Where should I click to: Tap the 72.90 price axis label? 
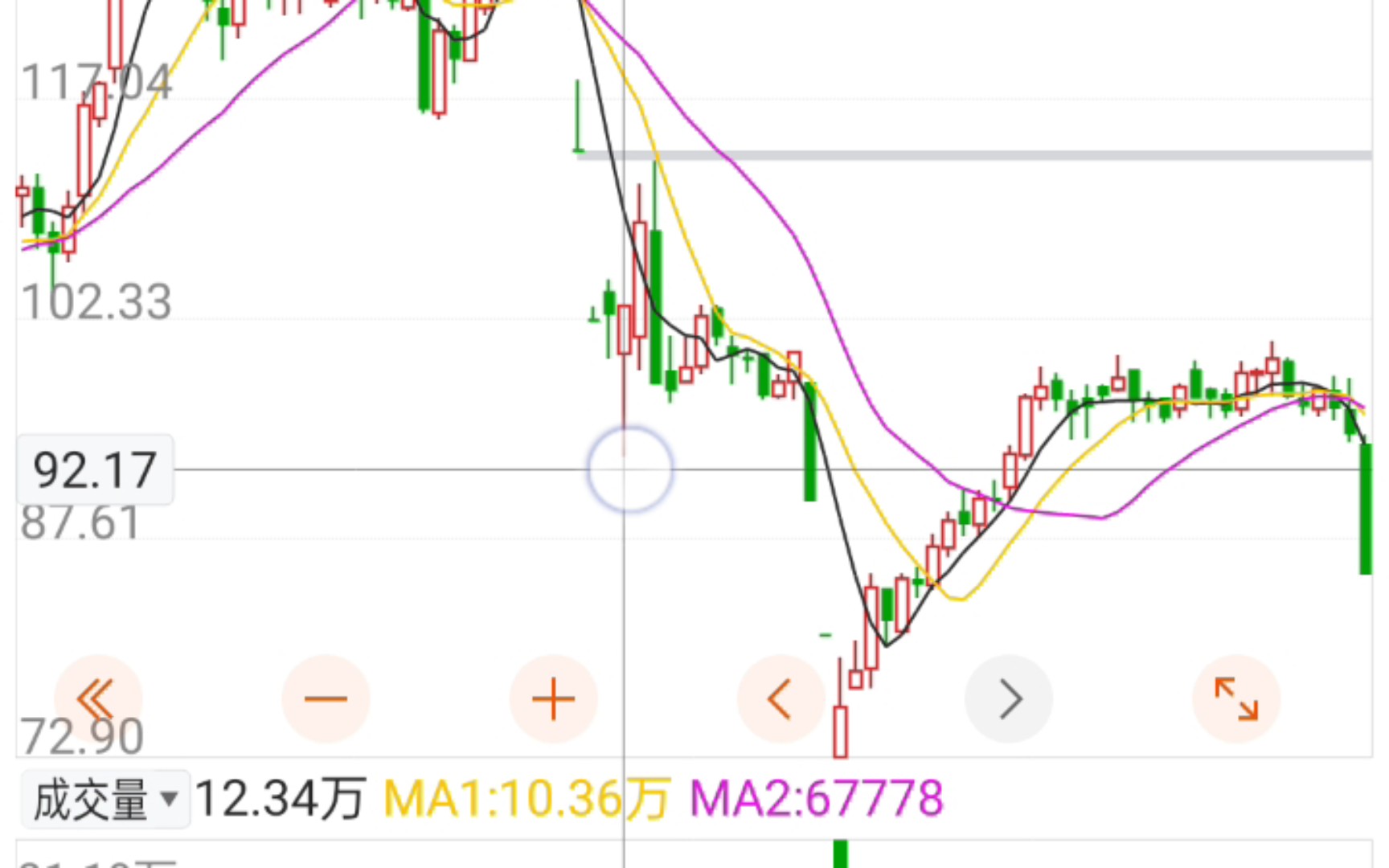coord(82,736)
